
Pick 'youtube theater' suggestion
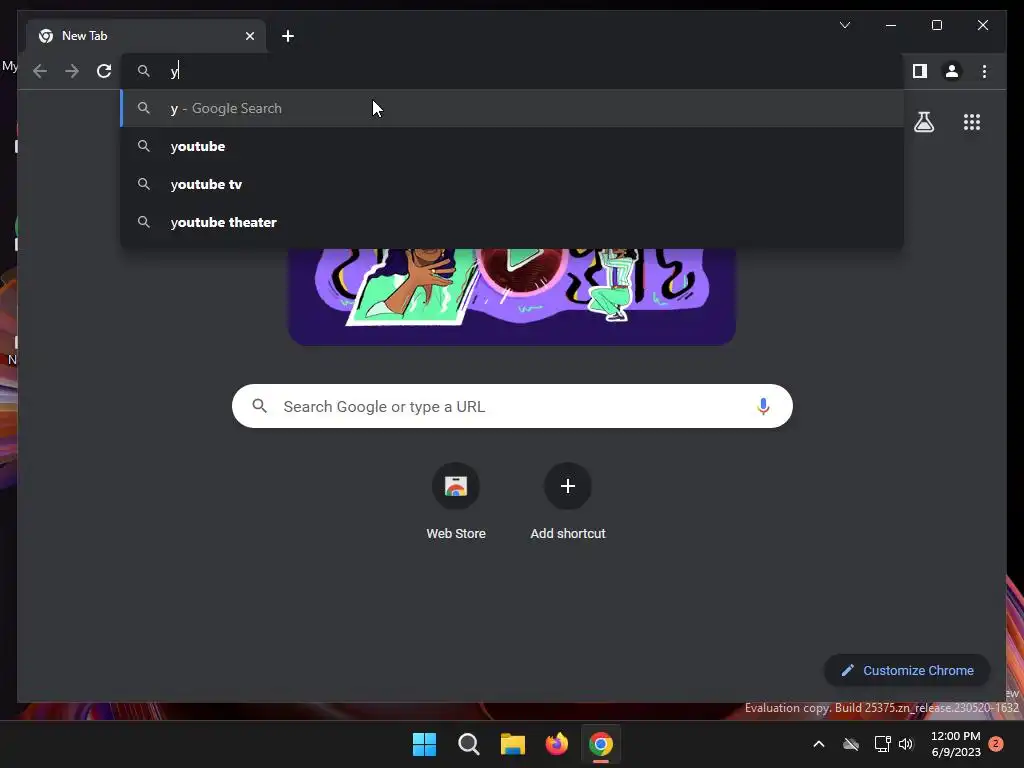tap(512, 222)
